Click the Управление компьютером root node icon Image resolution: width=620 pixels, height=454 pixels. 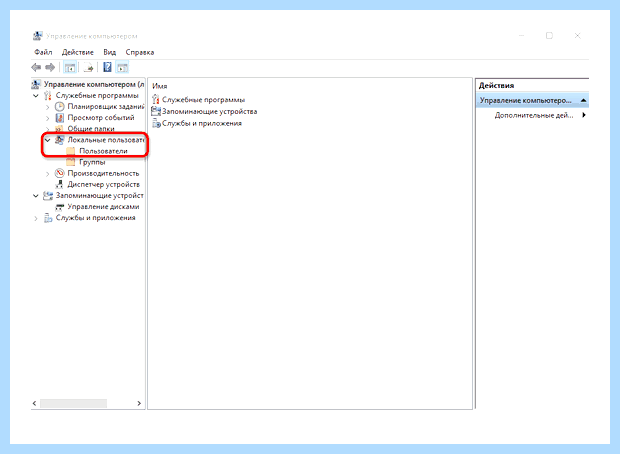point(36,84)
